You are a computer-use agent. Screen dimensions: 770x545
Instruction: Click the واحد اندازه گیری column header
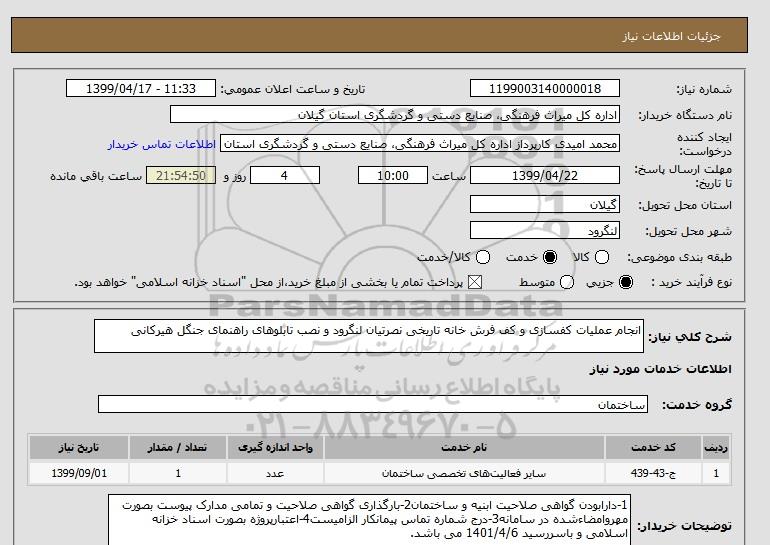click(275, 447)
